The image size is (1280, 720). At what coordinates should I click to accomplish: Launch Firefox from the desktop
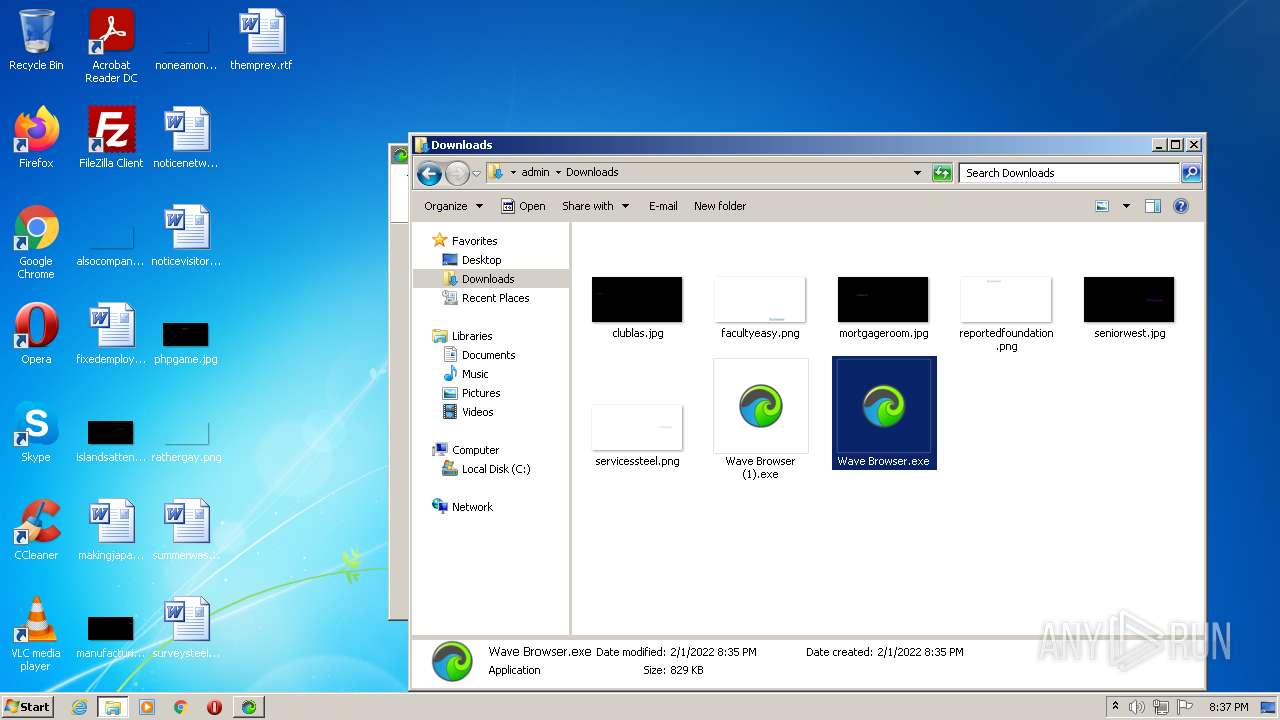[x=36, y=138]
